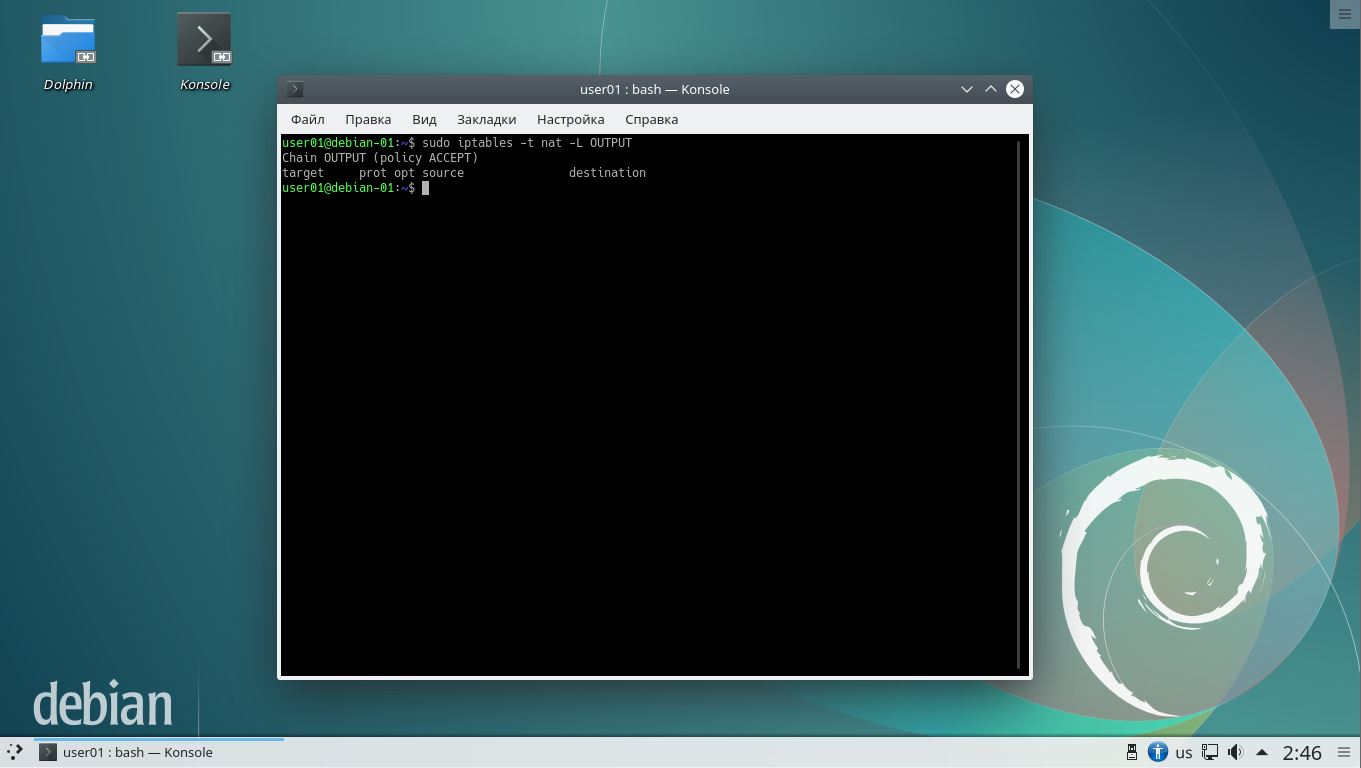Open network status from the tray network icon
Screen dimensions: 1361x768
pyautogui.click(x=1210, y=752)
